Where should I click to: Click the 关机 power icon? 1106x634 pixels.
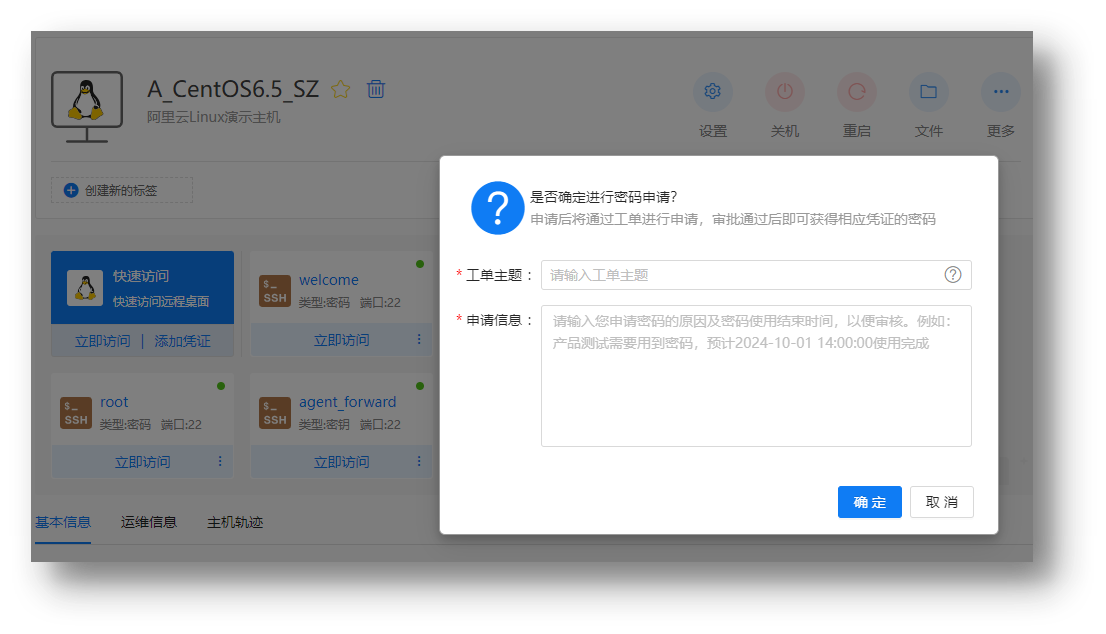785,92
